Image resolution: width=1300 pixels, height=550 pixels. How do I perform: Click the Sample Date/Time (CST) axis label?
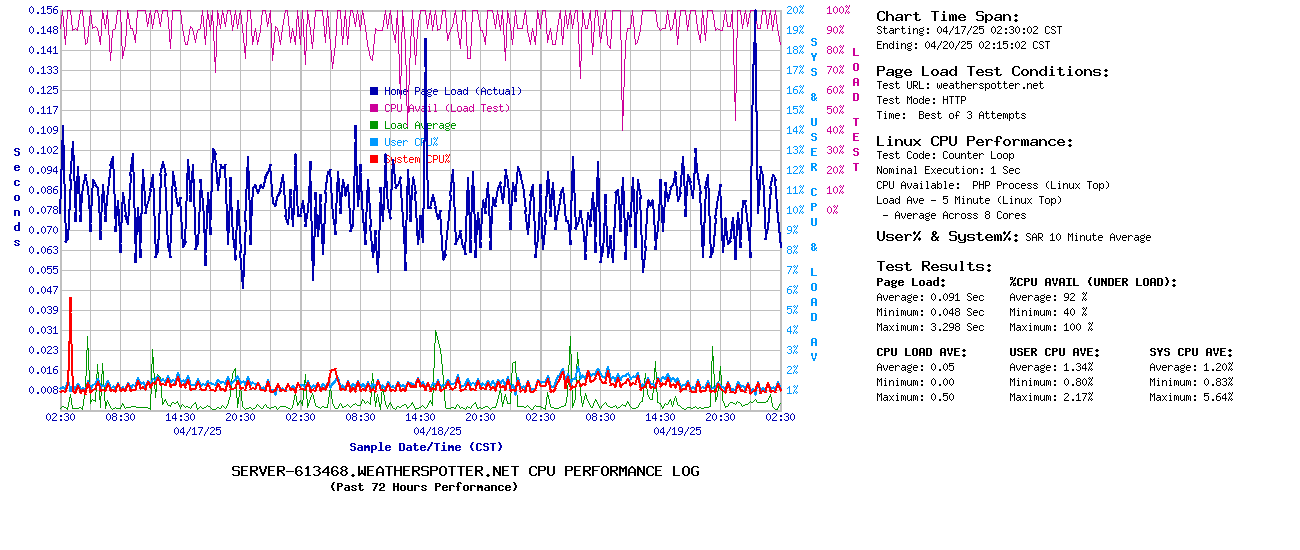pos(425,447)
